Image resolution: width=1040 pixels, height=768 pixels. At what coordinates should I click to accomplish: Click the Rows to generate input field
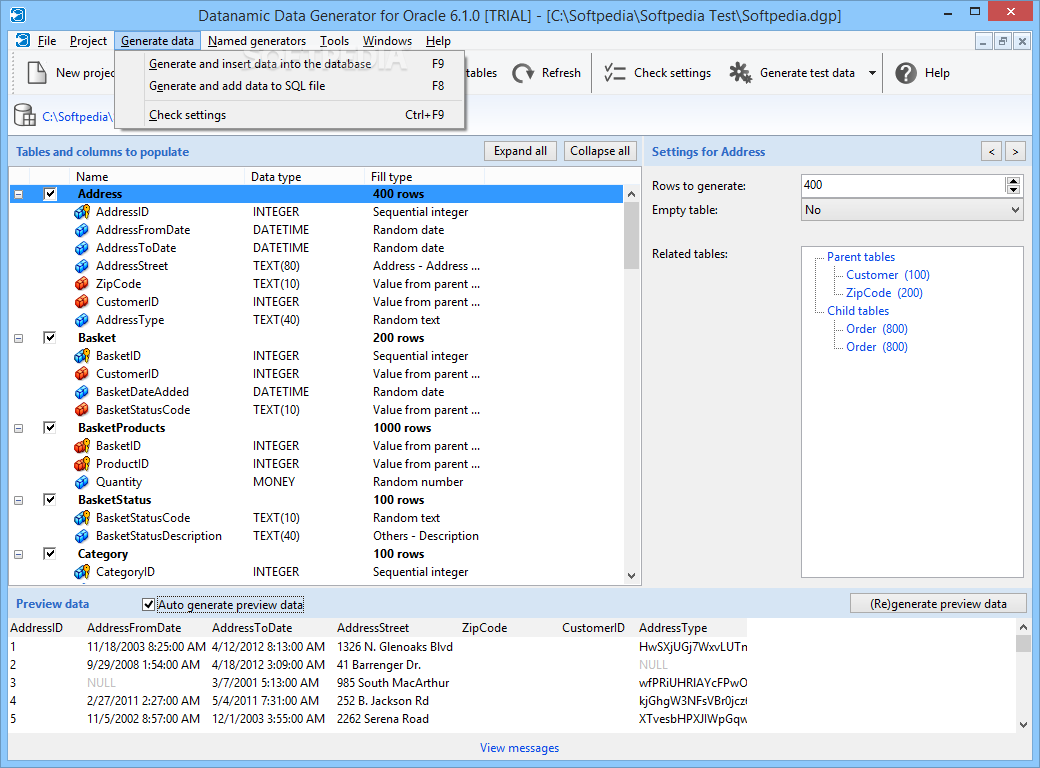pyautogui.click(x=903, y=186)
